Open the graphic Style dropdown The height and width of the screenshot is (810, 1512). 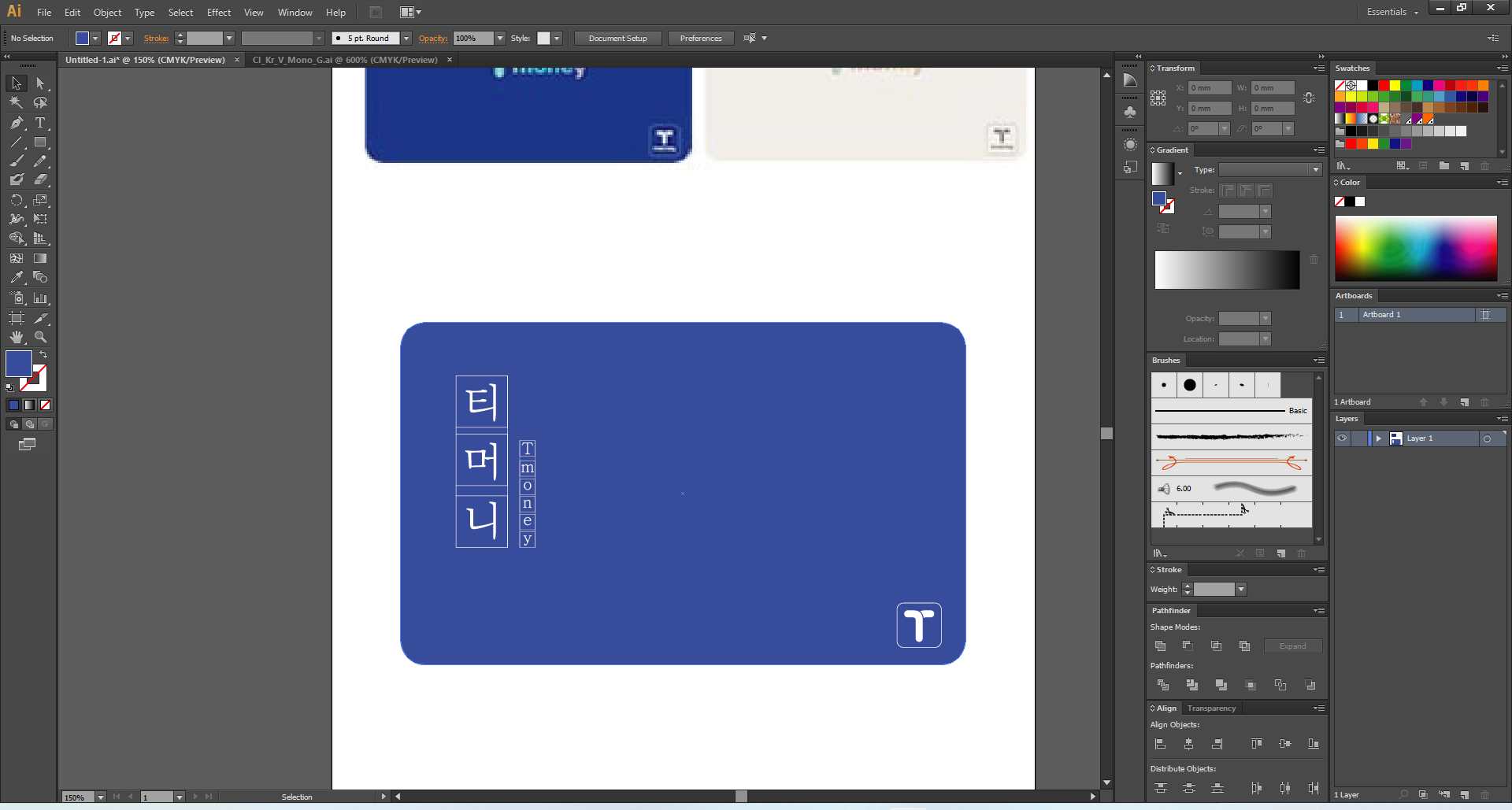(557, 39)
